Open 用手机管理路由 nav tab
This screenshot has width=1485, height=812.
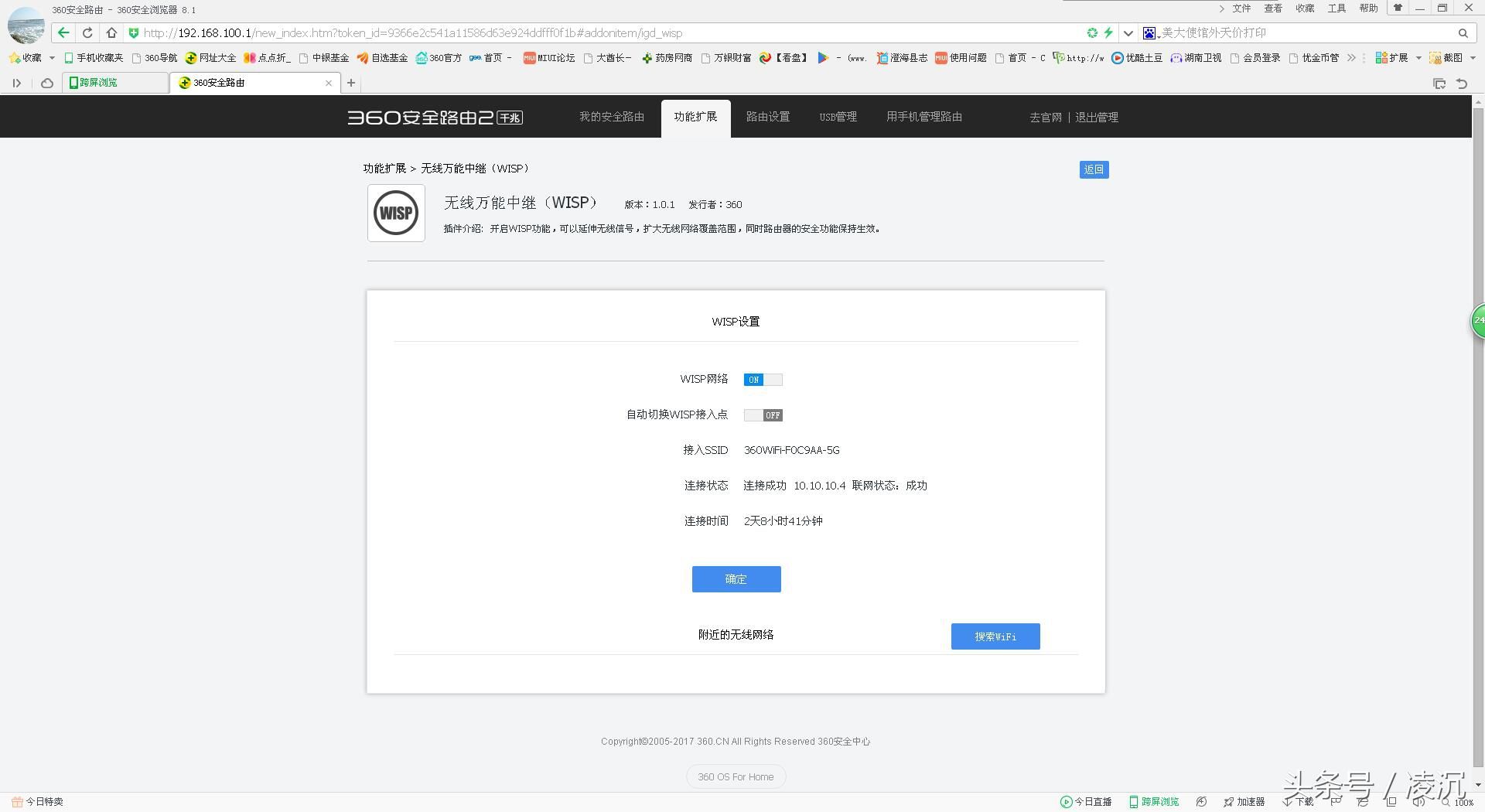pos(924,117)
